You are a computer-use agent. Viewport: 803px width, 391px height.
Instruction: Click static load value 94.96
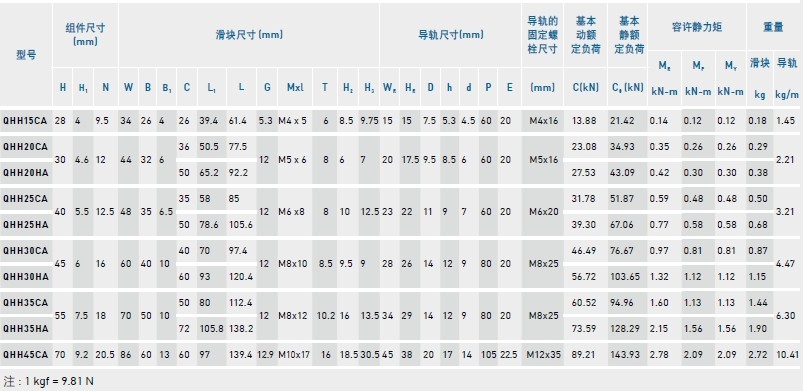coord(622,303)
